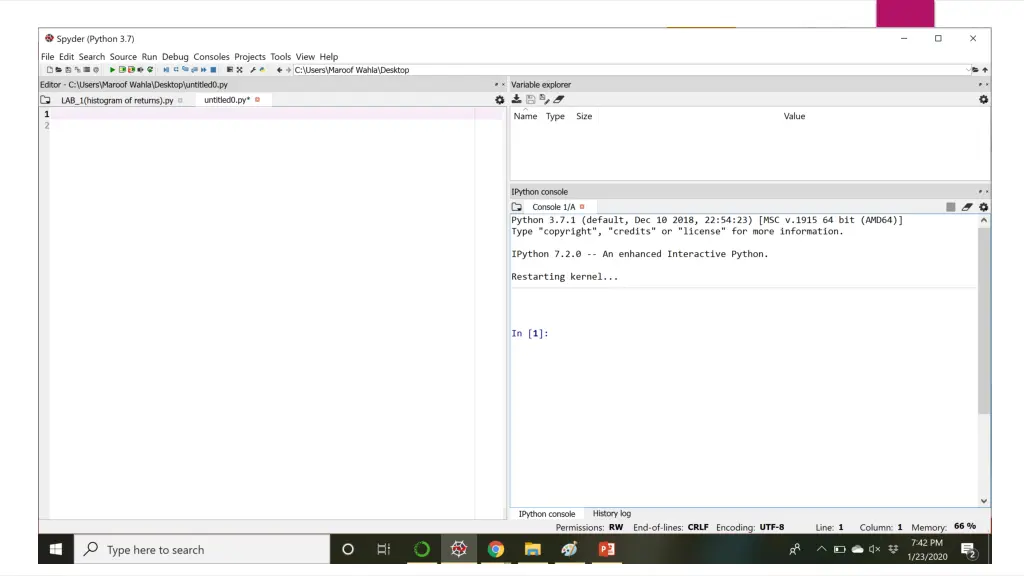Viewport: 1024px width, 576px height.
Task: Run current cell toolbar icon
Action: pyautogui.click(x=122, y=70)
